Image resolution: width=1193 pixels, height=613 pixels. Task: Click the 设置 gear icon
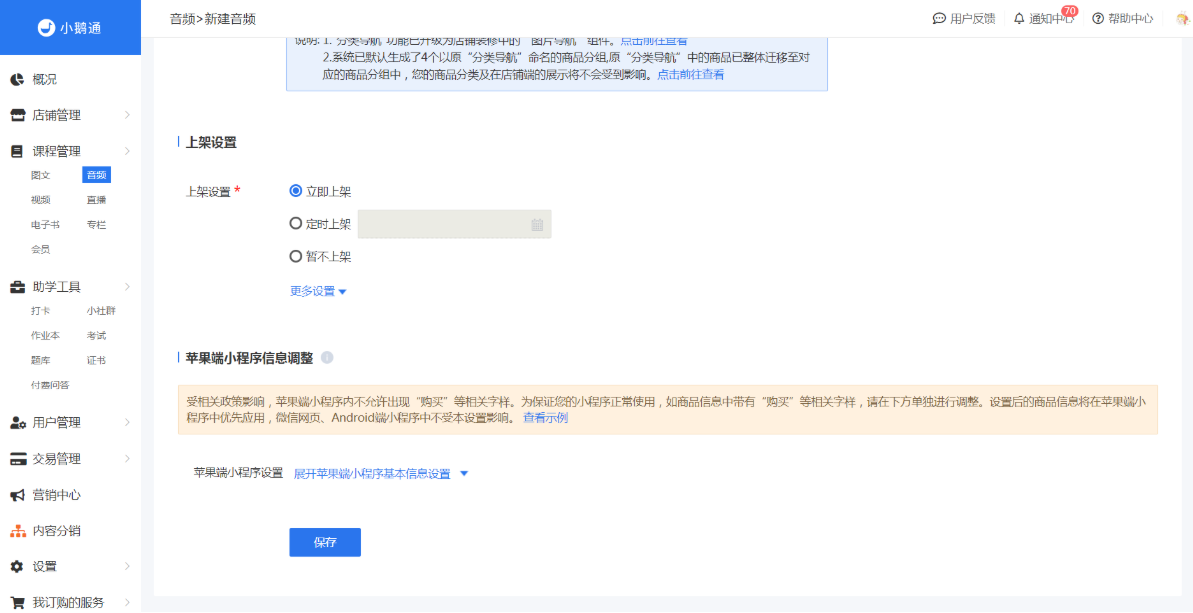pos(17,567)
